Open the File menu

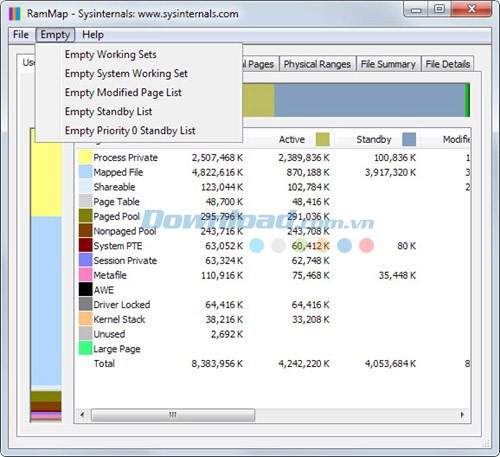(21, 35)
